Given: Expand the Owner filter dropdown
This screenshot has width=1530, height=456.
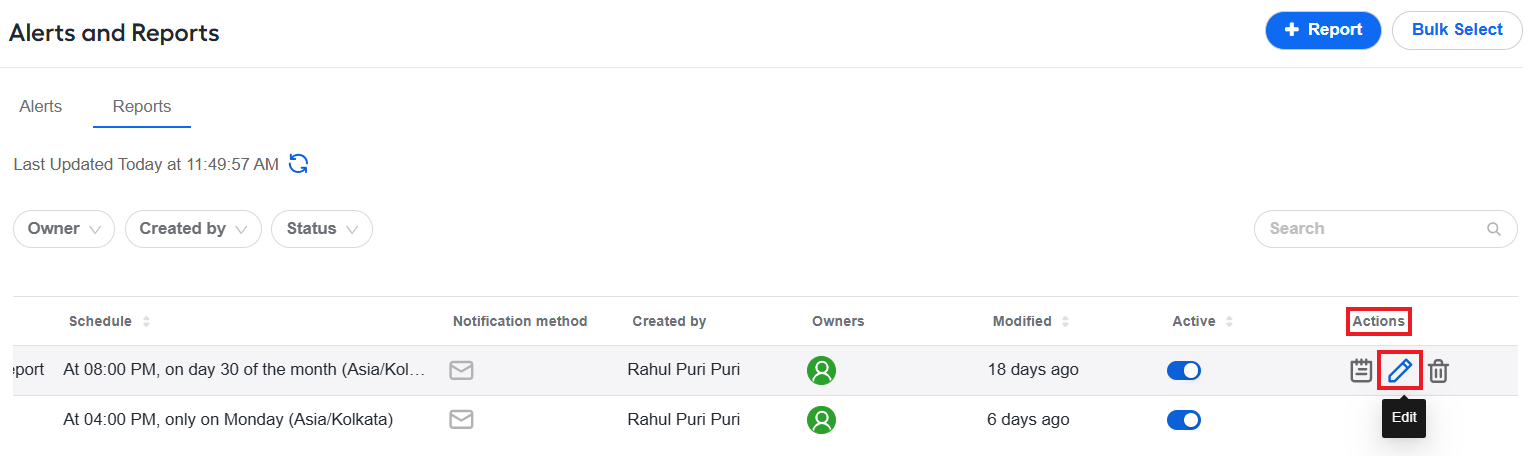Looking at the screenshot, I should [64, 229].
